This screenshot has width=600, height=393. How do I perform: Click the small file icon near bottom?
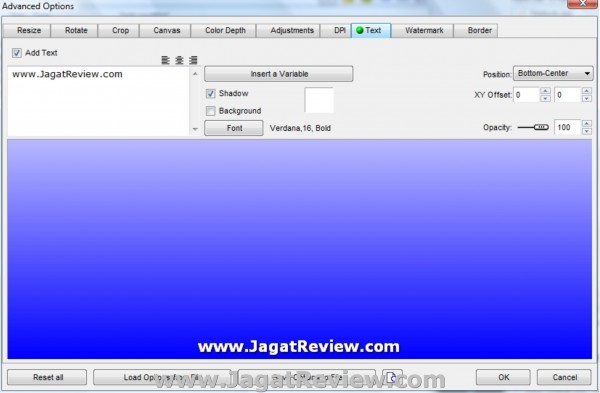tap(391, 378)
